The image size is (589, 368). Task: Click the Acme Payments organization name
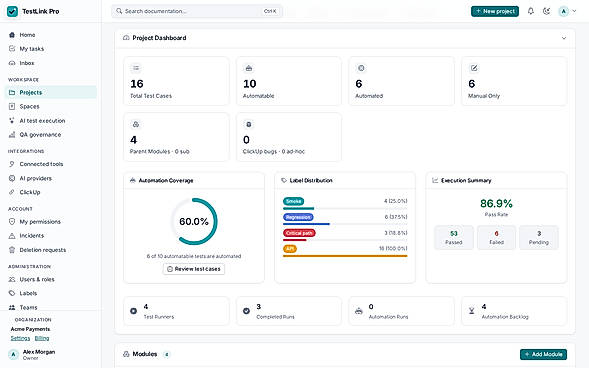pyautogui.click(x=30, y=329)
